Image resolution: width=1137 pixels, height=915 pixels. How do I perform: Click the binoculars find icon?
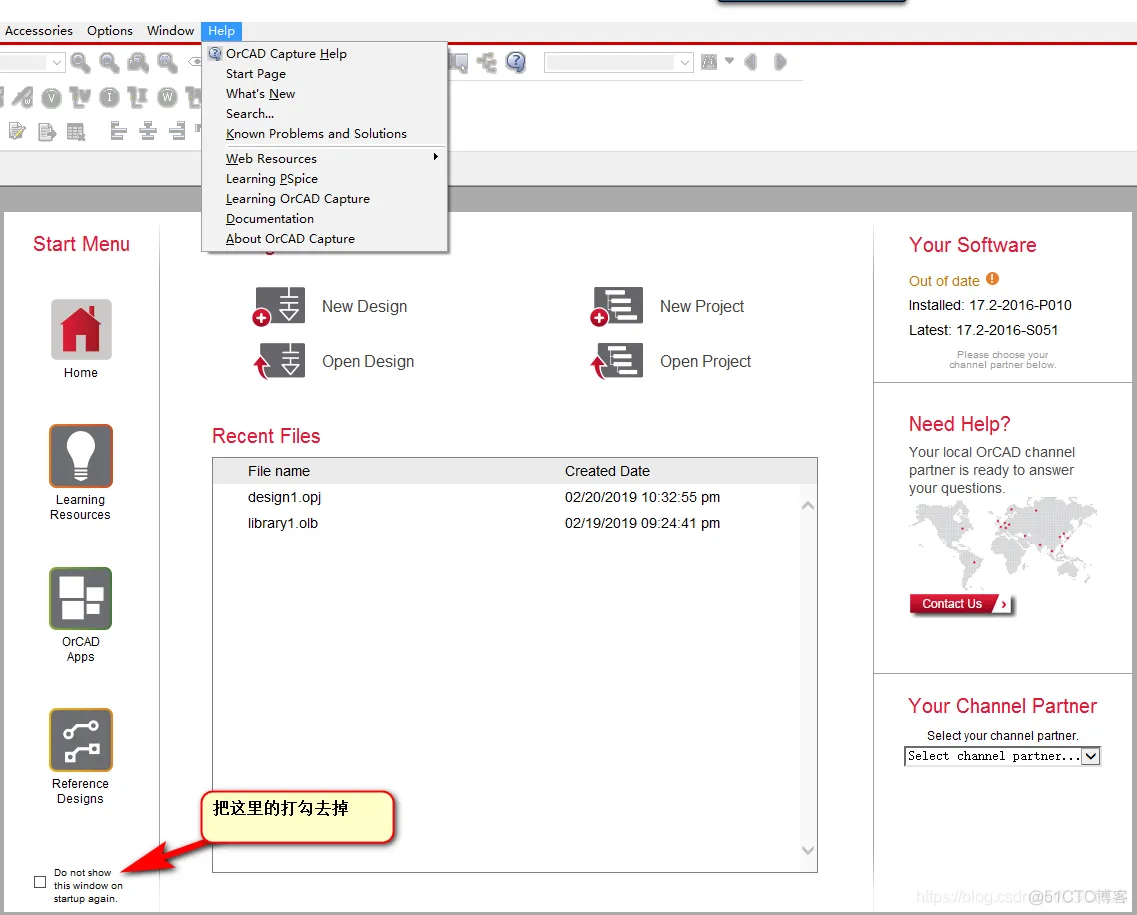[709, 62]
